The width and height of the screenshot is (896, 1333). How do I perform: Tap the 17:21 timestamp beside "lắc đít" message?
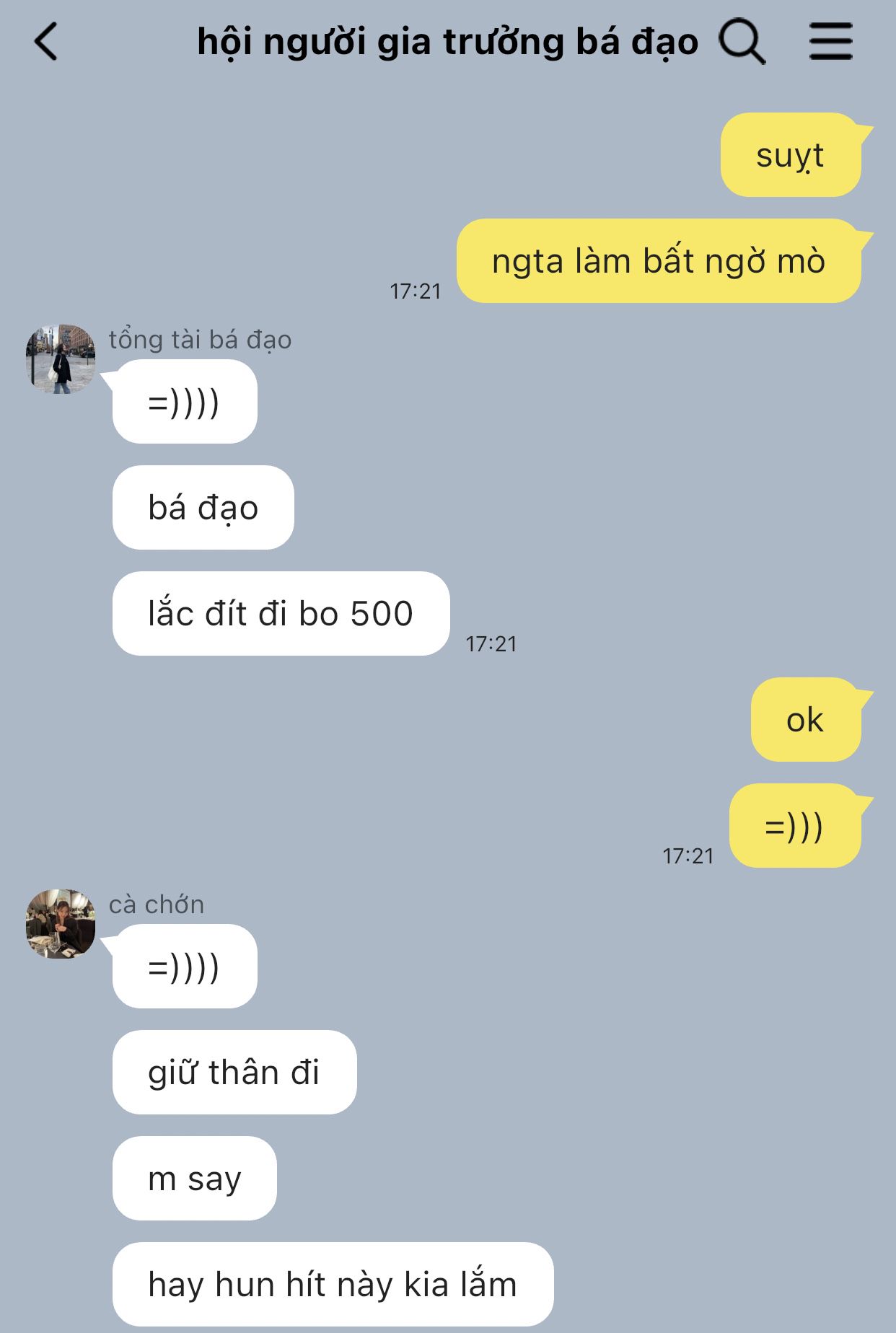(491, 643)
